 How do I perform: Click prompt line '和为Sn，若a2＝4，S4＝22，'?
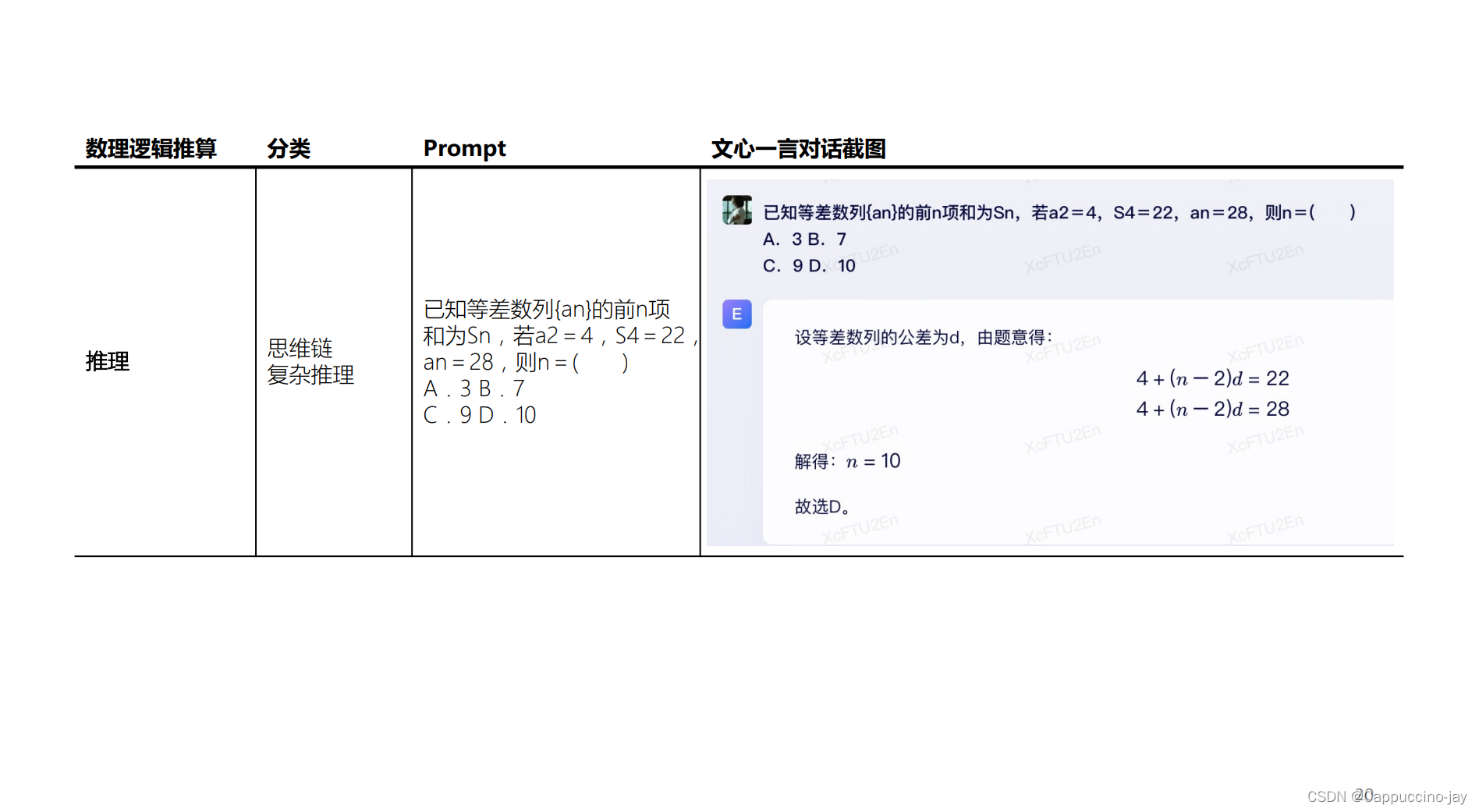560,335
